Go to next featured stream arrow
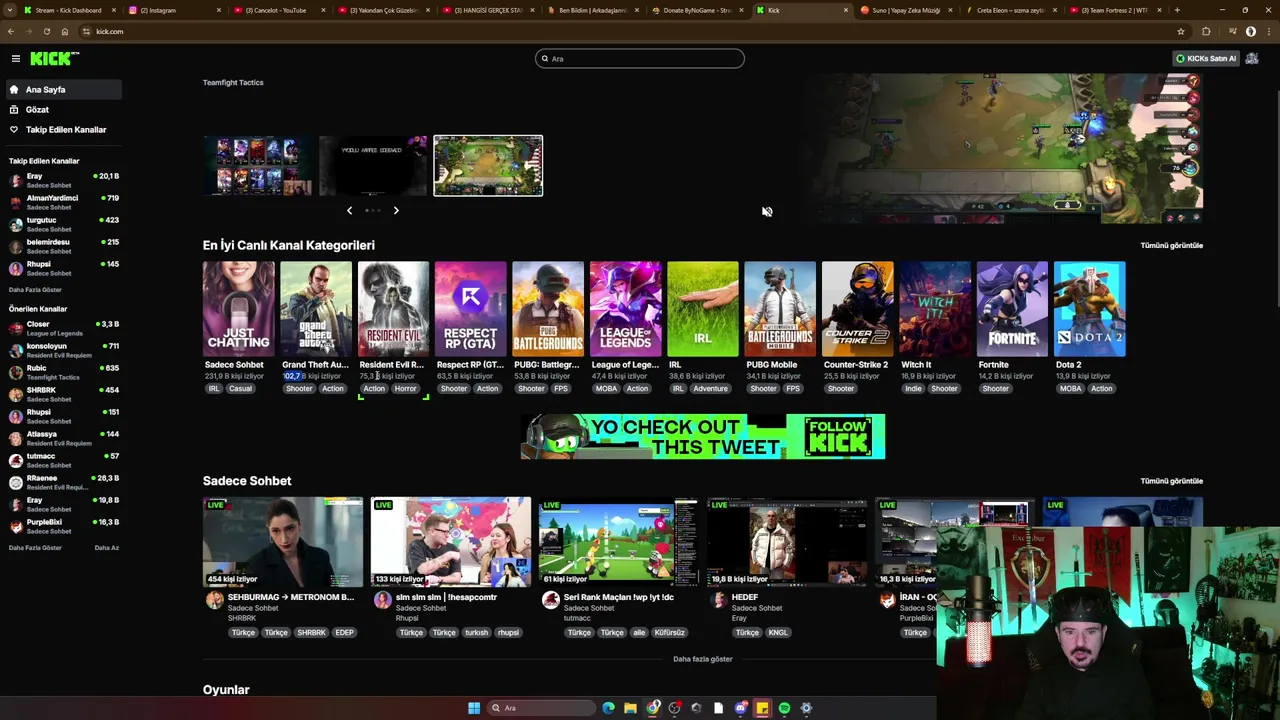Viewport: 1280px width, 720px height. (x=396, y=211)
